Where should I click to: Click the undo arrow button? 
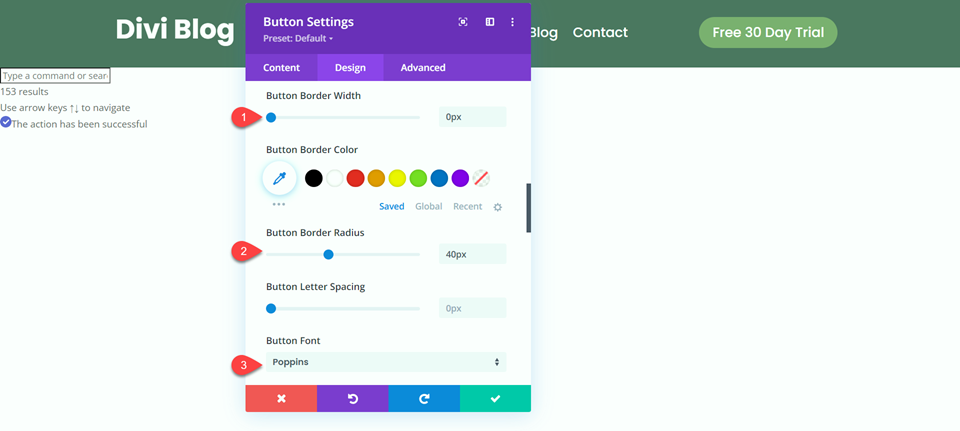(x=353, y=399)
